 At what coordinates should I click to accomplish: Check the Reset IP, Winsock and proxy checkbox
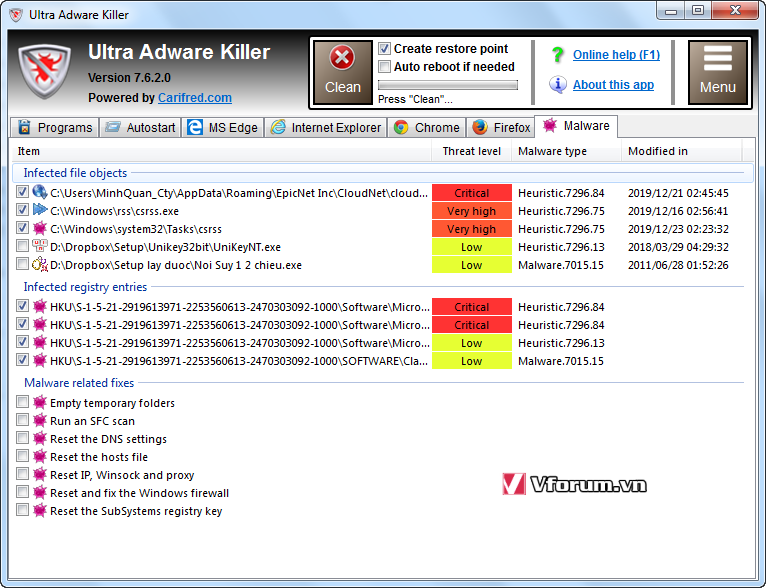[x=22, y=475]
